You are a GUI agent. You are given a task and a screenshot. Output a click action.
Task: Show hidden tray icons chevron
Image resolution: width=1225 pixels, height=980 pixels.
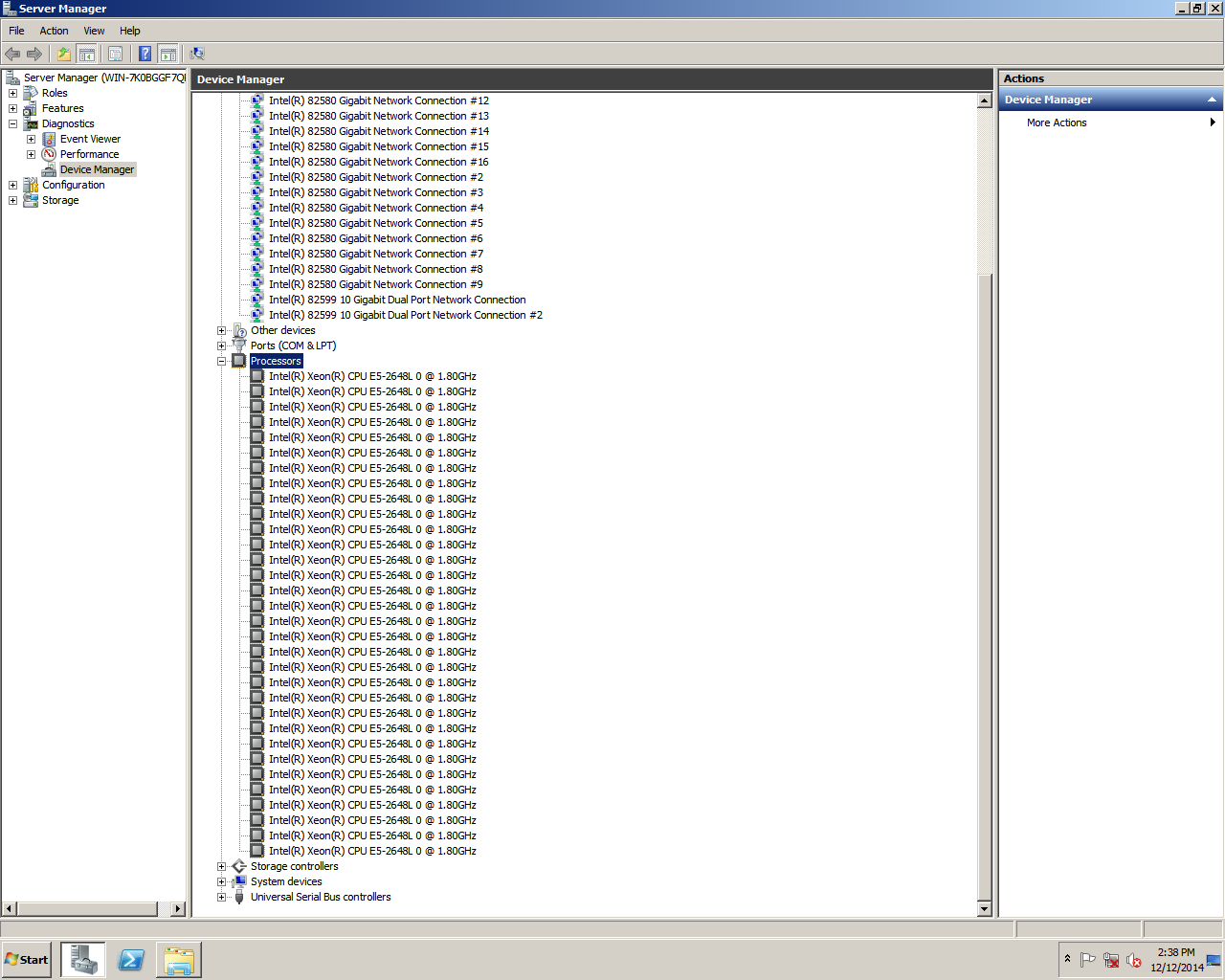point(1067,959)
